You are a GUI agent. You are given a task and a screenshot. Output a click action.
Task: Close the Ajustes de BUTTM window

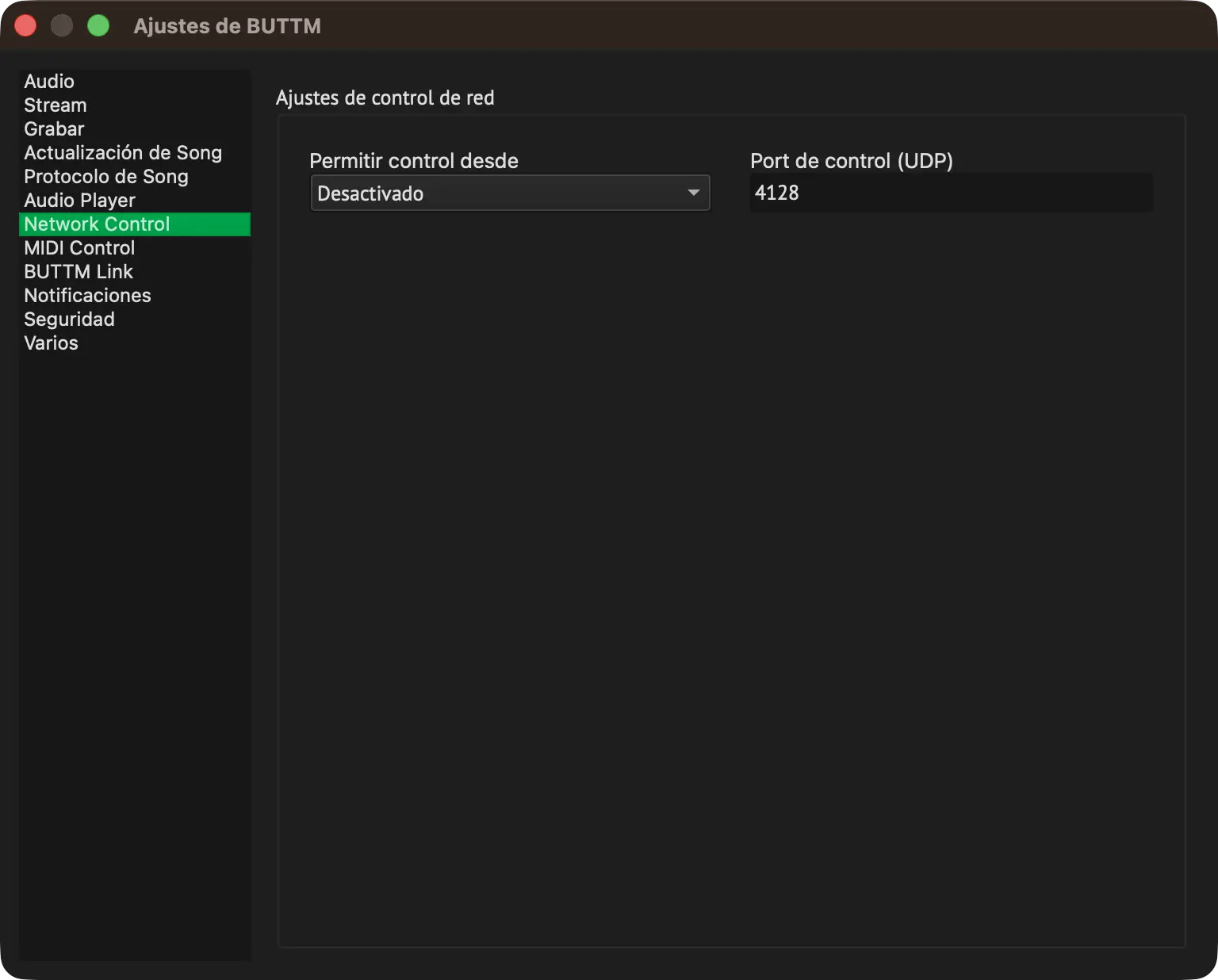tap(26, 25)
